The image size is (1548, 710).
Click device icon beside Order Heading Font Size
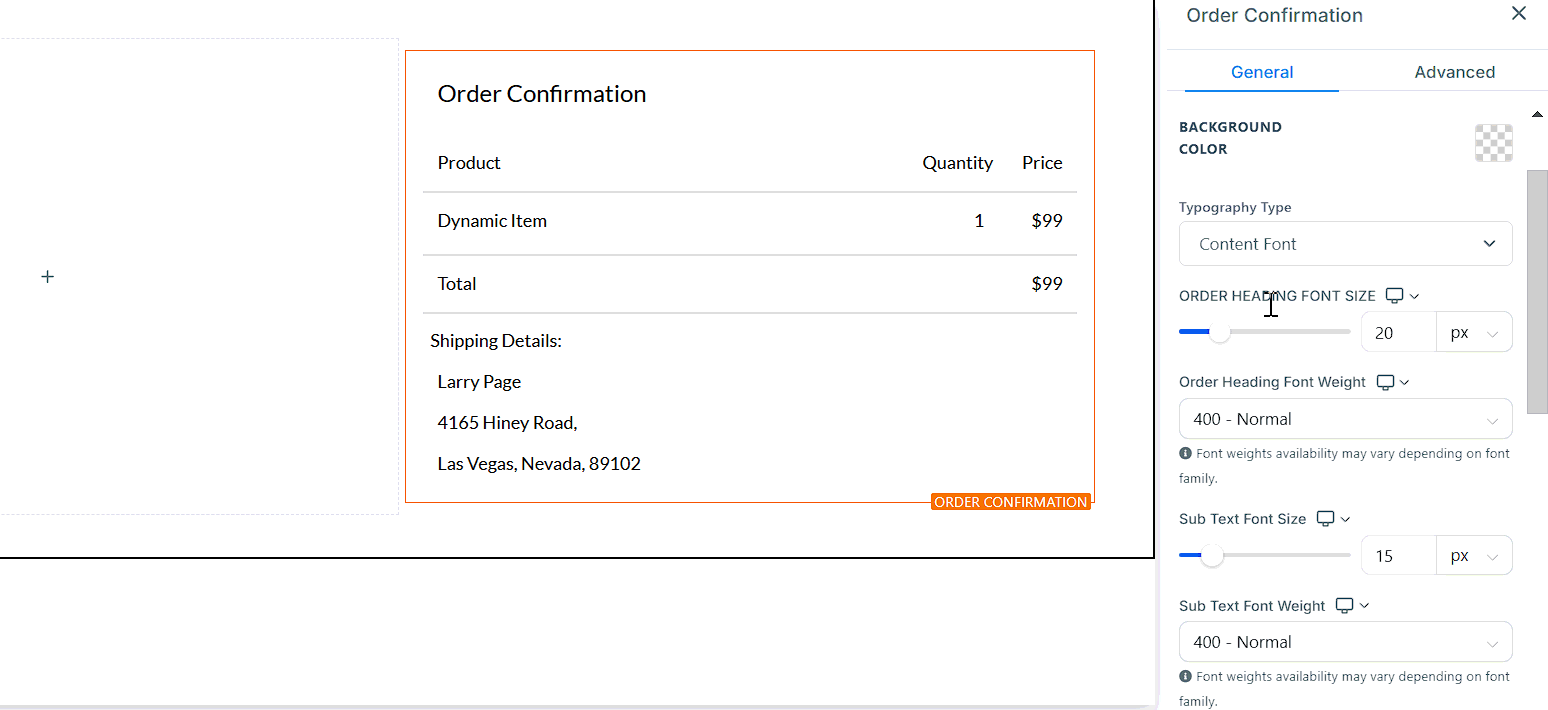[x=1395, y=296]
